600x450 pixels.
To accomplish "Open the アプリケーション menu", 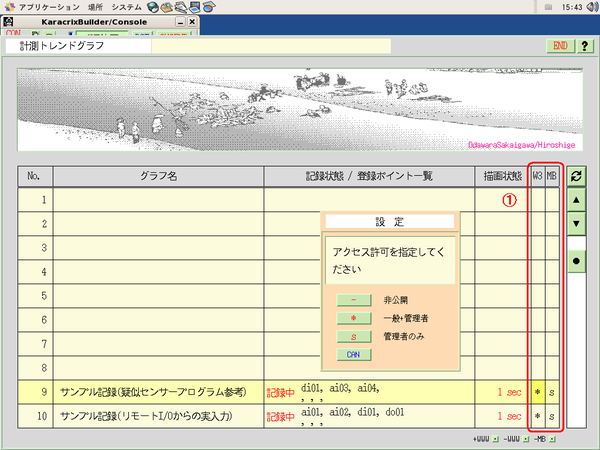I will (x=49, y=7).
